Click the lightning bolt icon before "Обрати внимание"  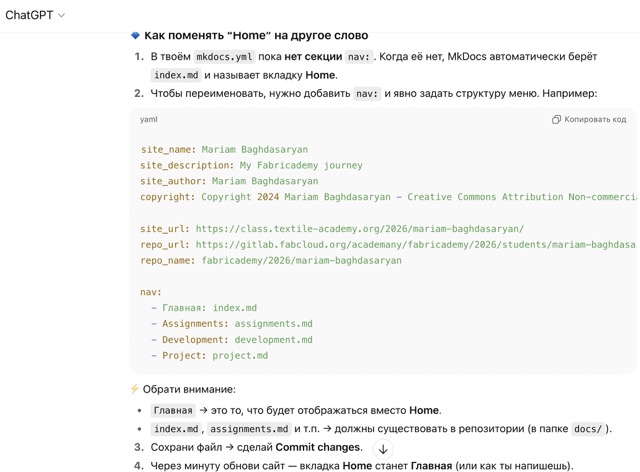tap(135, 389)
